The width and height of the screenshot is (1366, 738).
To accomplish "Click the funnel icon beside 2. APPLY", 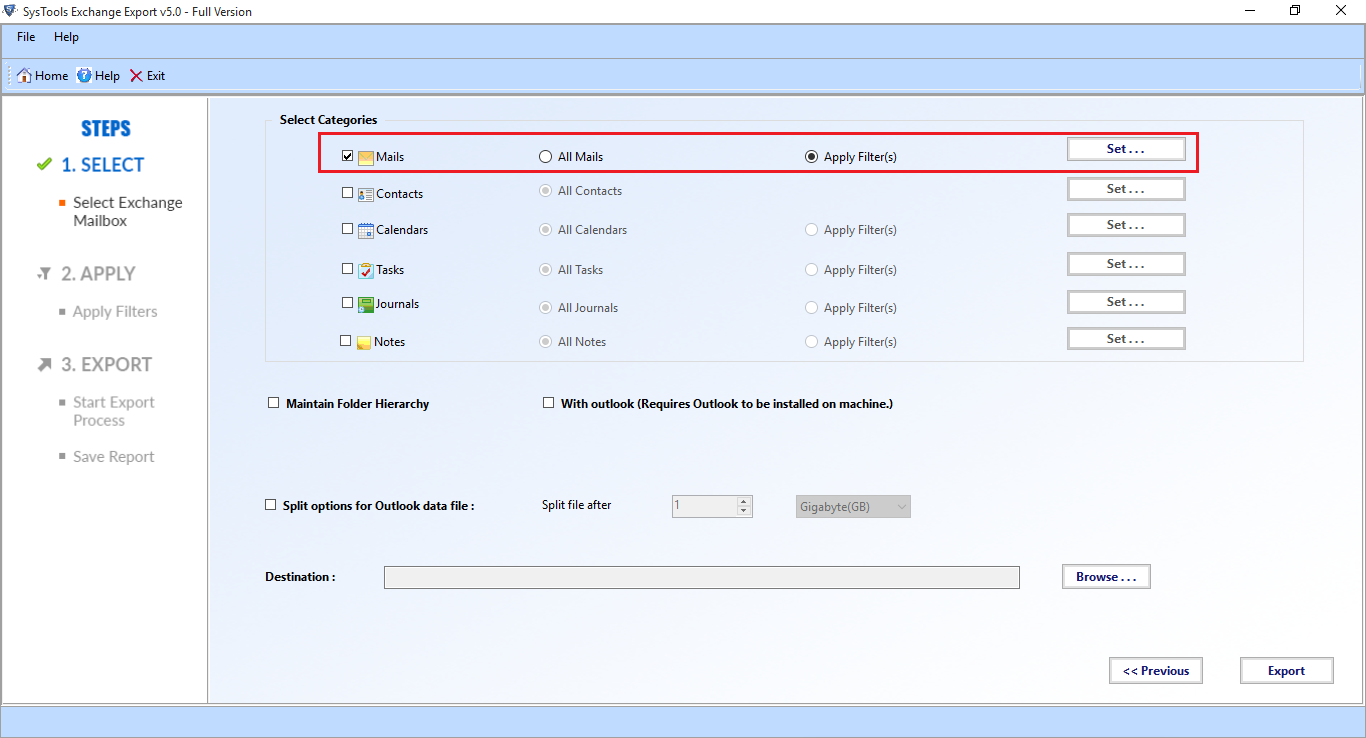I will pos(44,274).
